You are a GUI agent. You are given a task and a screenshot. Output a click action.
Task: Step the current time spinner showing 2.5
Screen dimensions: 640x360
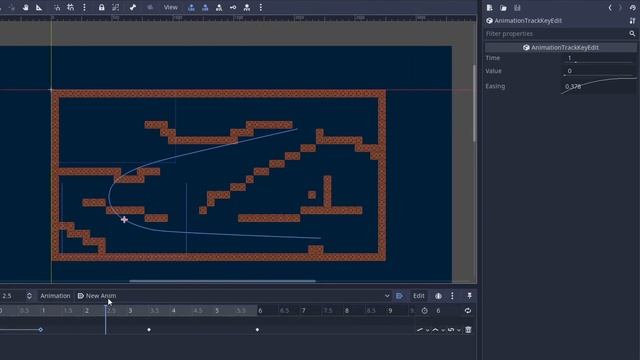coord(29,296)
